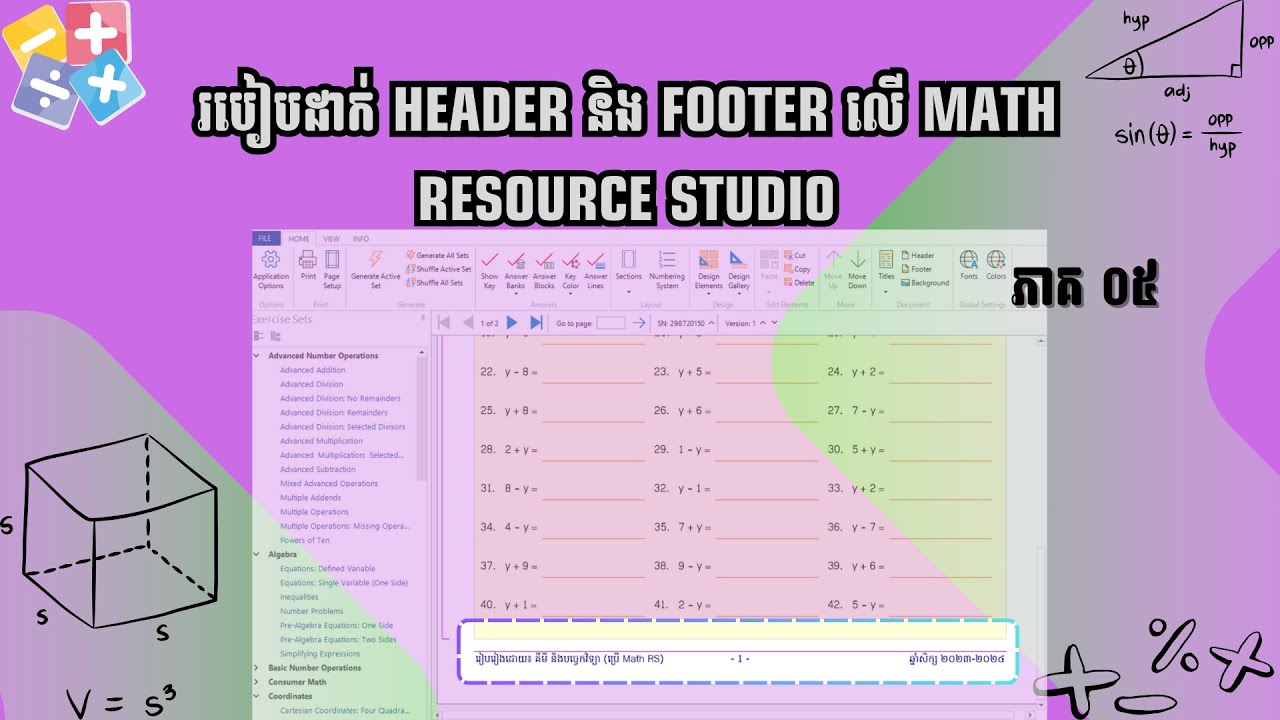This screenshot has height=720, width=1280.
Task: Open the Sections dropdown
Action: (629, 270)
